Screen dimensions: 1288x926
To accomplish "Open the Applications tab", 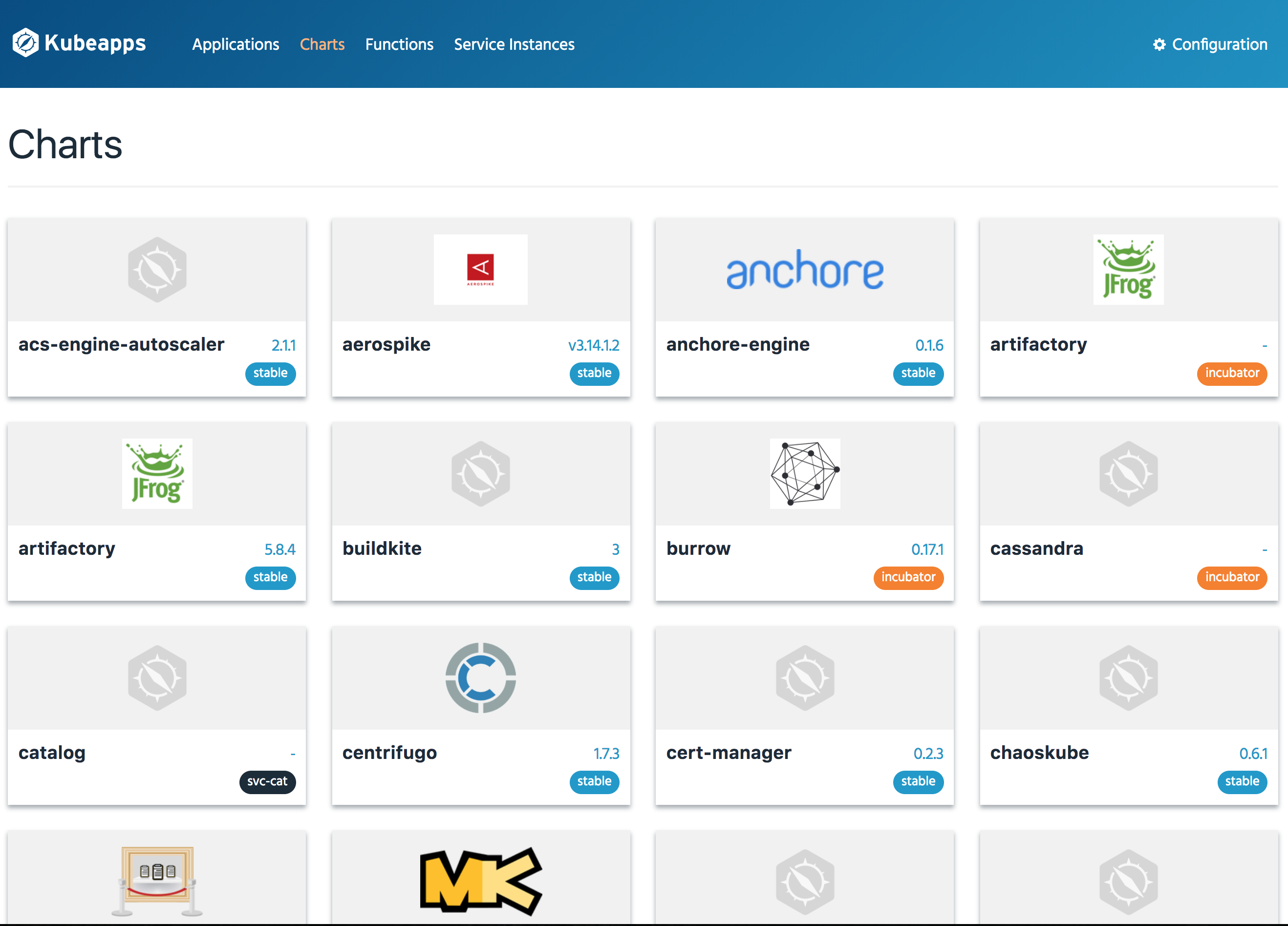I will pos(235,44).
